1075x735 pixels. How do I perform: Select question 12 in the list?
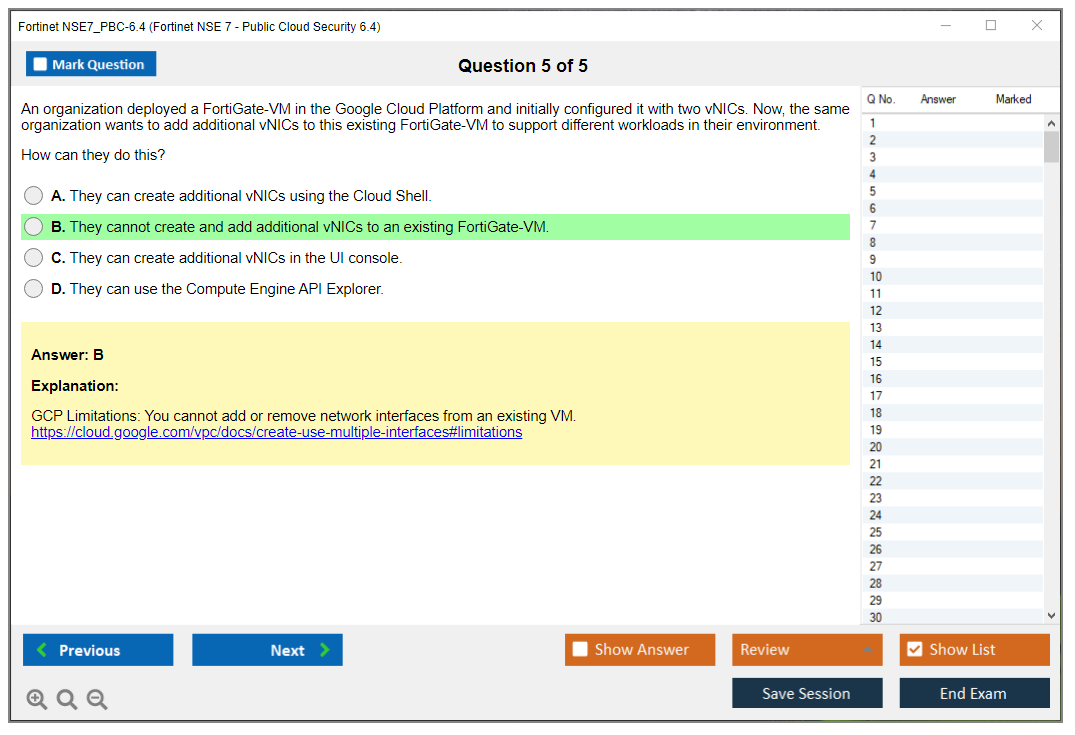(x=876, y=311)
